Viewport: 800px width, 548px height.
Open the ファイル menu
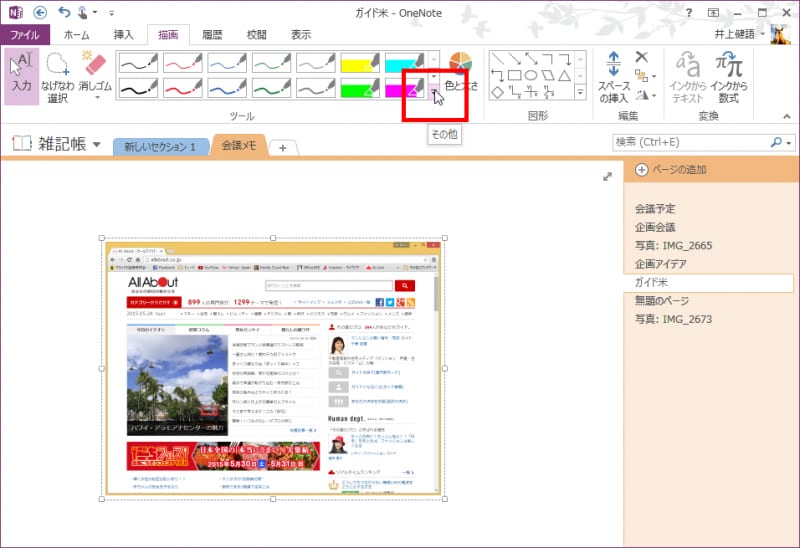[24, 34]
